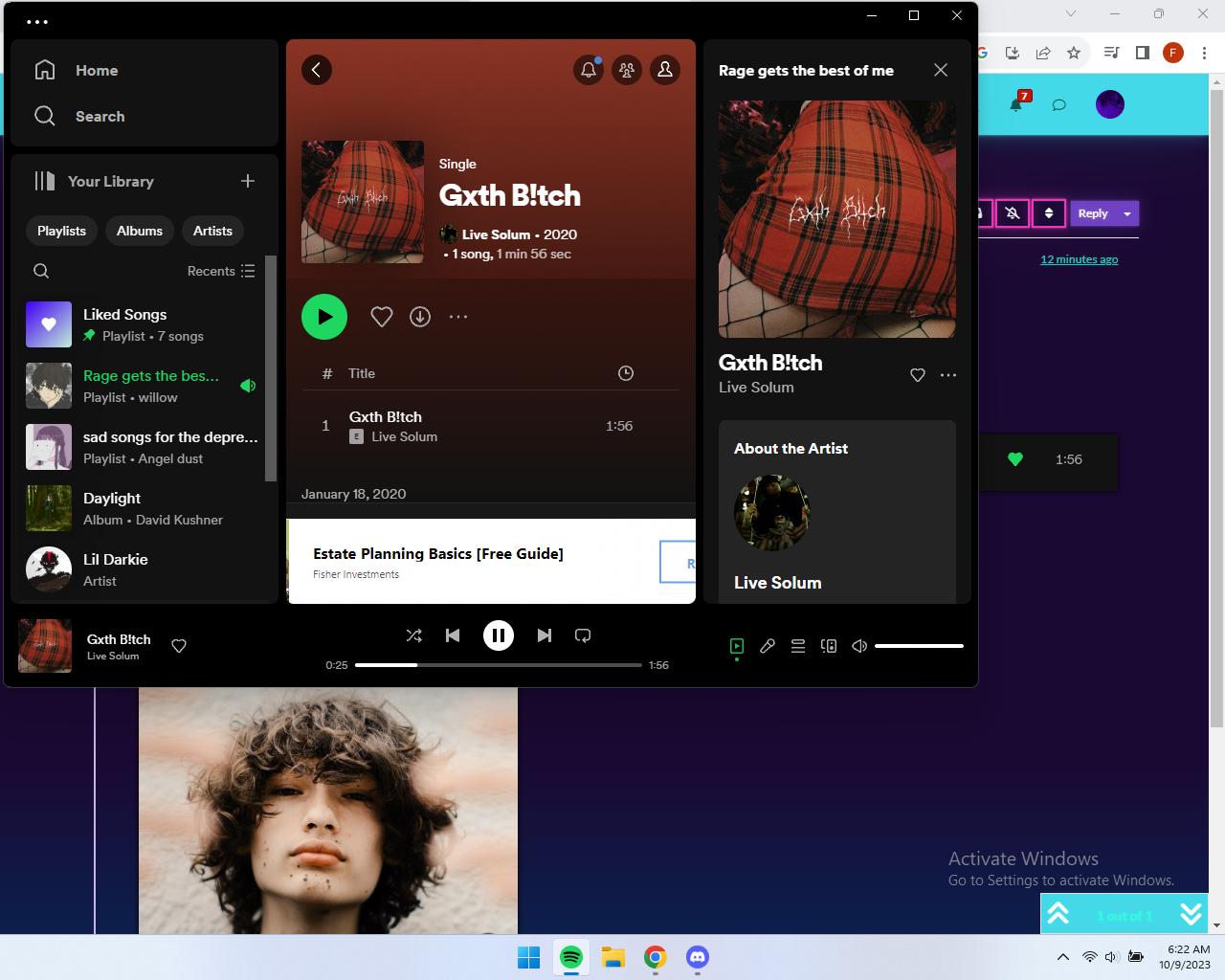The height and width of the screenshot is (980, 1225).
Task: Pause the current song
Action: (499, 635)
